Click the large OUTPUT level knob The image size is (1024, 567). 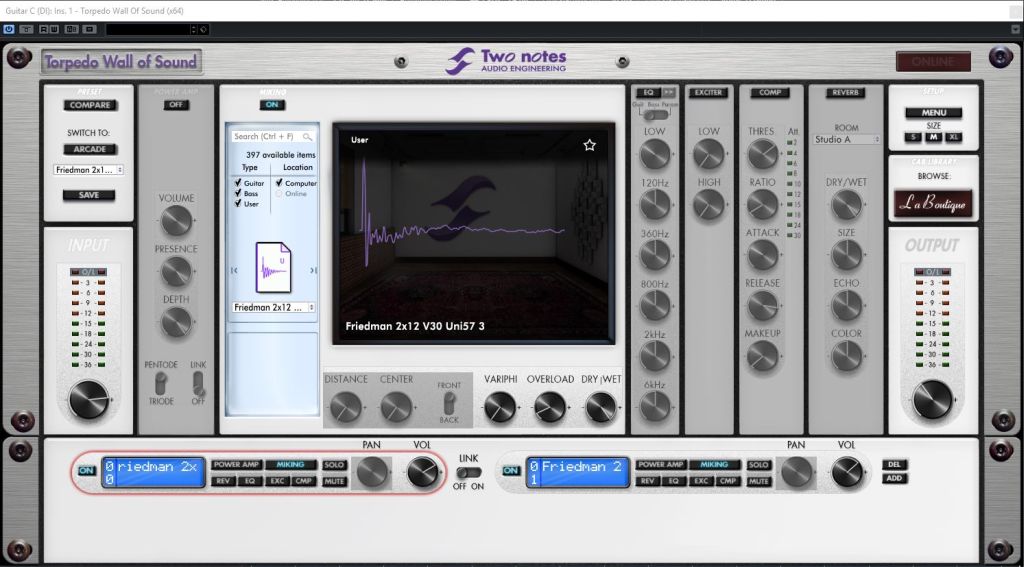[933, 399]
